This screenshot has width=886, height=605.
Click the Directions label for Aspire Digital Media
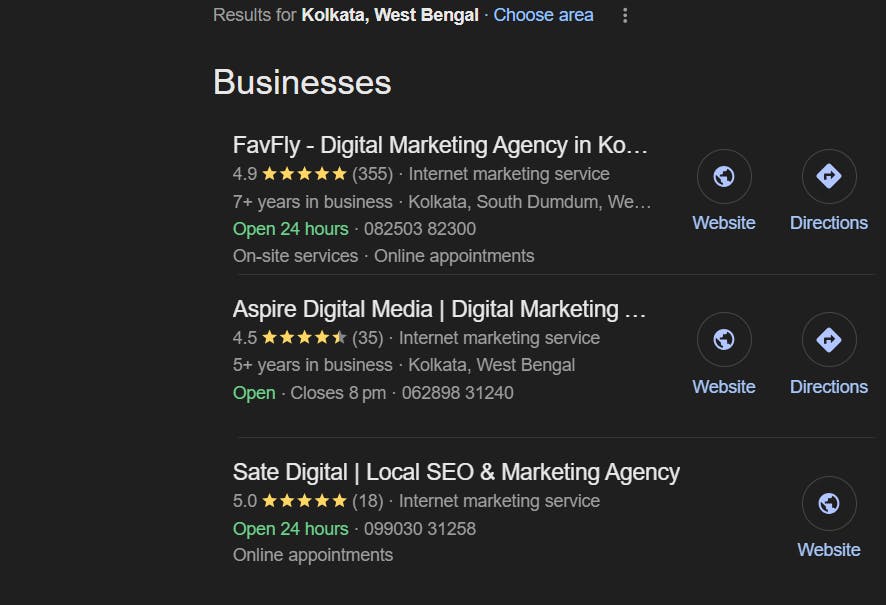829,387
